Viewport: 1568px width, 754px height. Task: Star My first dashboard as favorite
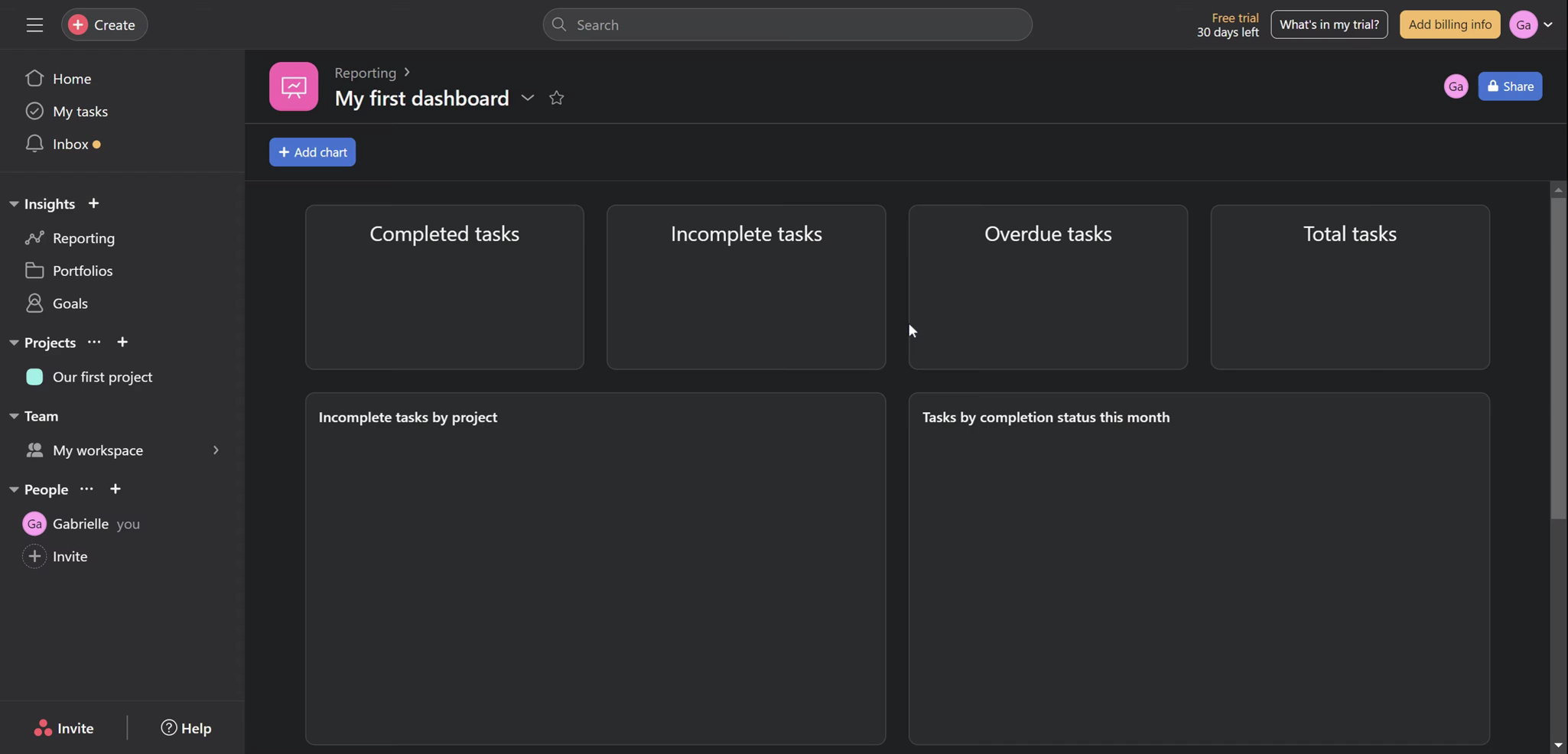[x=556, y=98]
